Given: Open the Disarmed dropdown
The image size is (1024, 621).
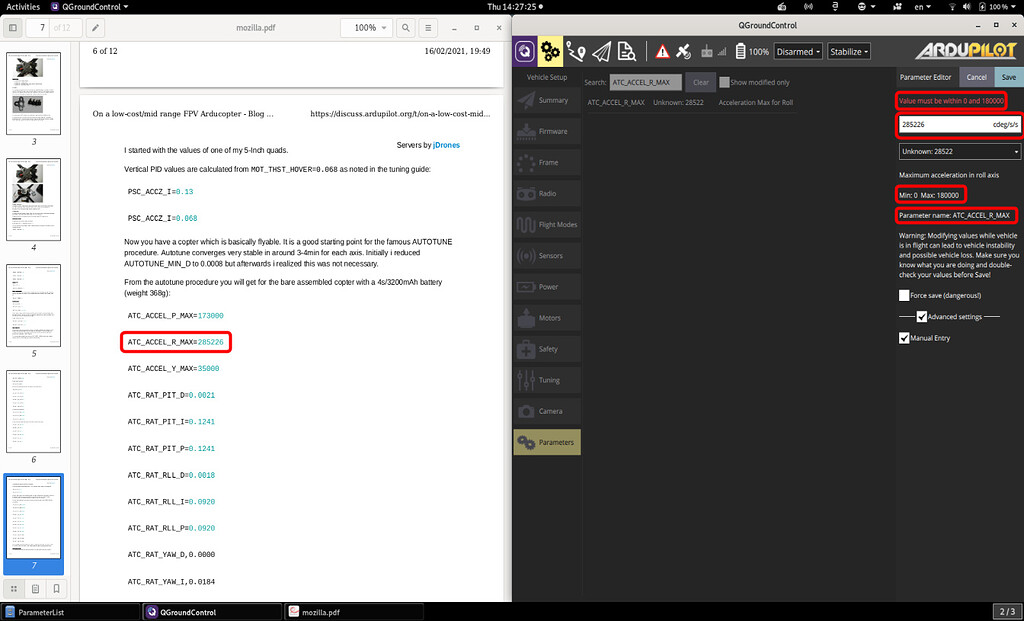Looking at the screenshot, I should pyautogui.click(x=798, y=51).
